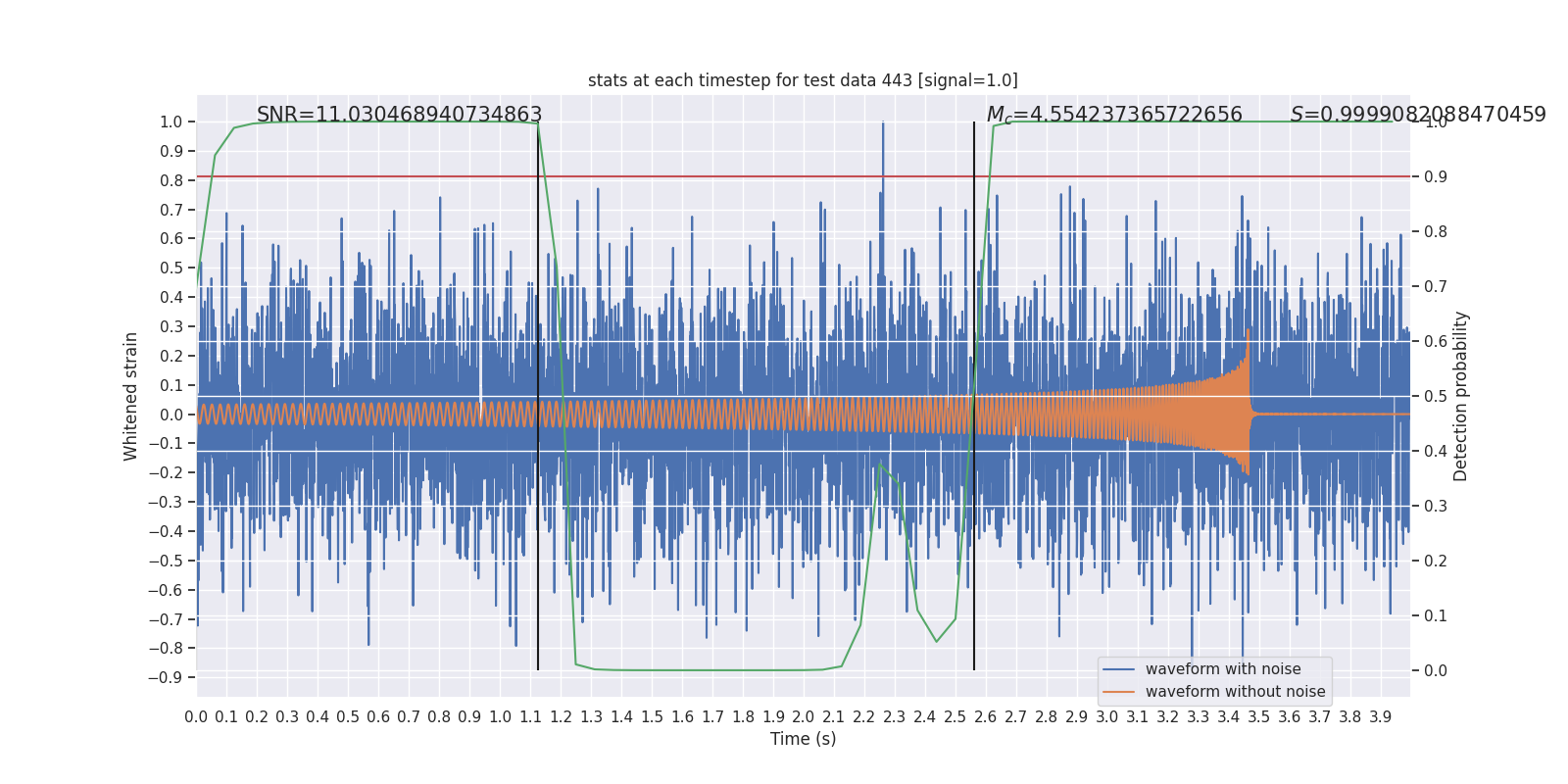Click right axis tick label 0.1
The height and width of the screenshot is (784, 1568).
point(1436,616)
